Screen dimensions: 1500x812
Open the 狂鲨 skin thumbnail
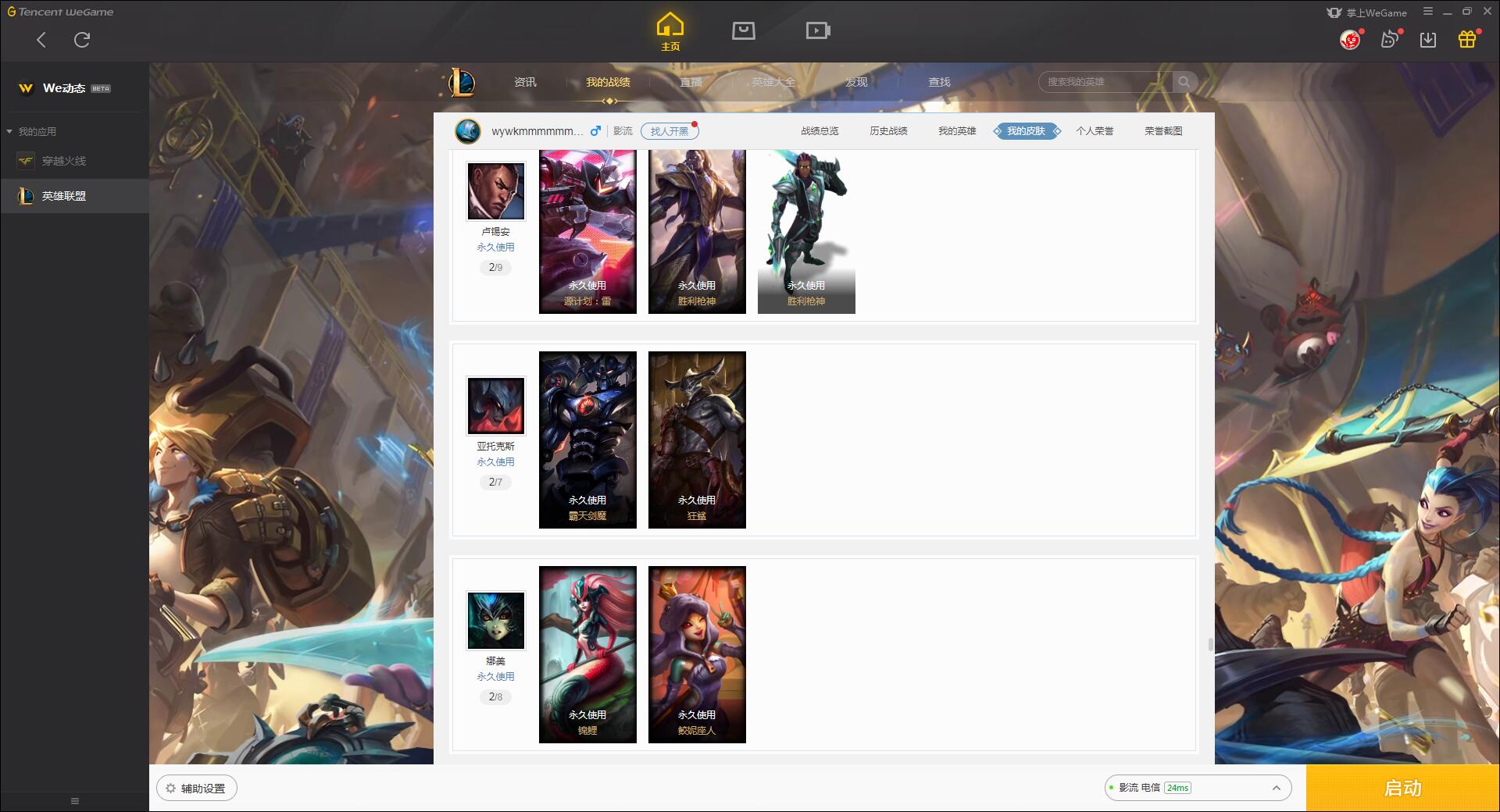[x=697, y=440]
